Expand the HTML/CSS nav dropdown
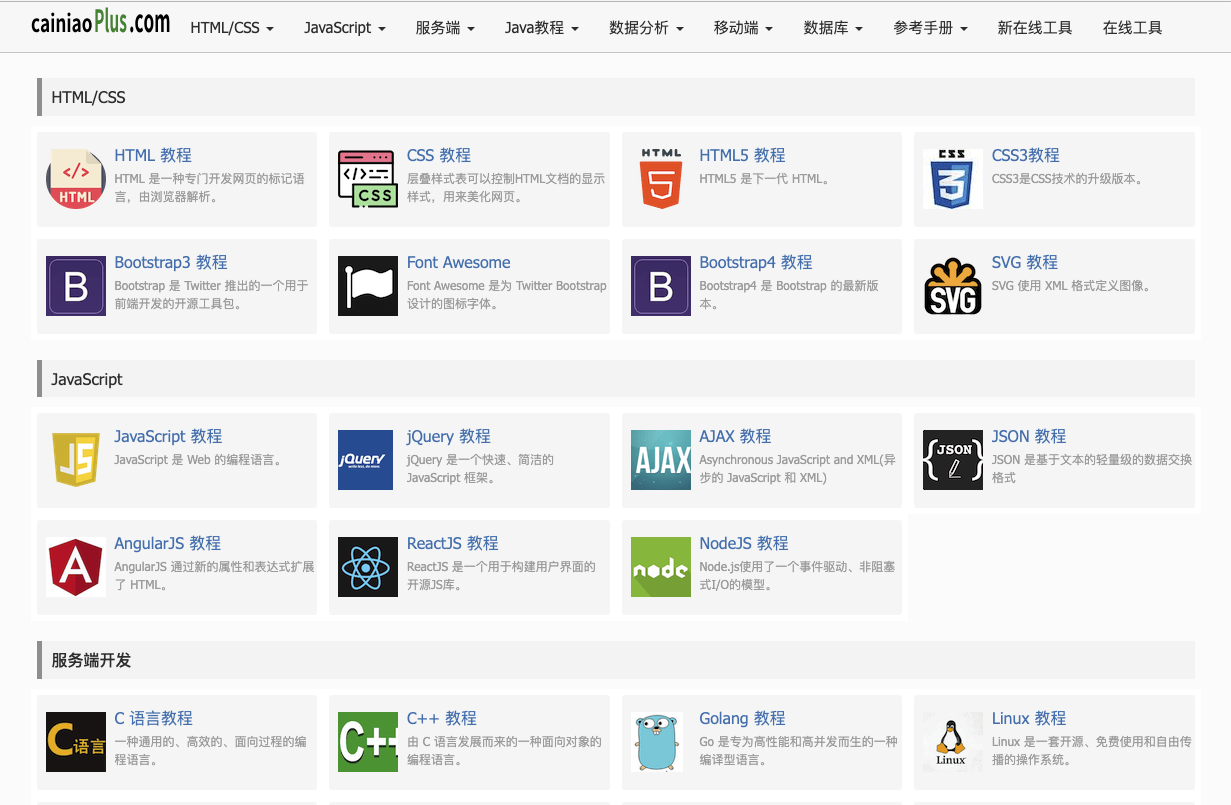The height and width of the screenshot is (805, 1231). pyautogui.click(x=232, y=28)
